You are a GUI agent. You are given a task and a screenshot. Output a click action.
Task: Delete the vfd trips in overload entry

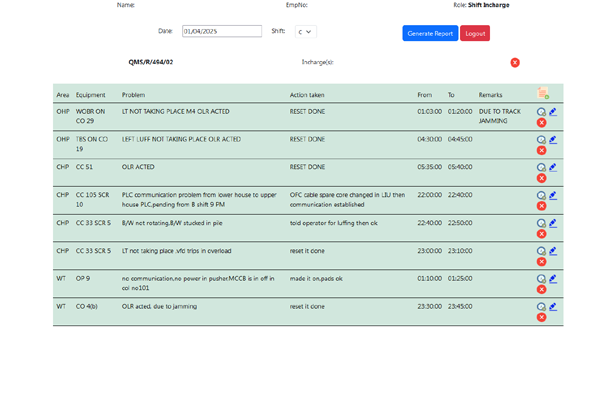(541, 262)
